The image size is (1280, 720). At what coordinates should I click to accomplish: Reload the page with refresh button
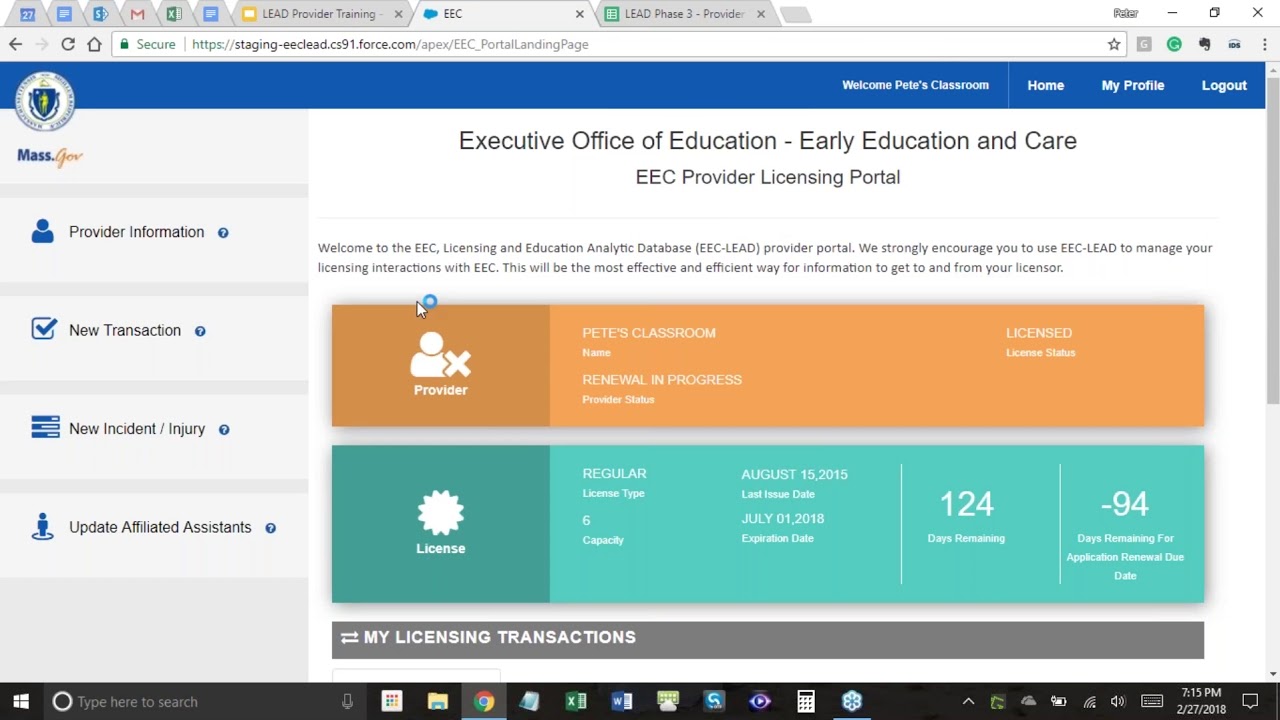click(x=68, y=44)
